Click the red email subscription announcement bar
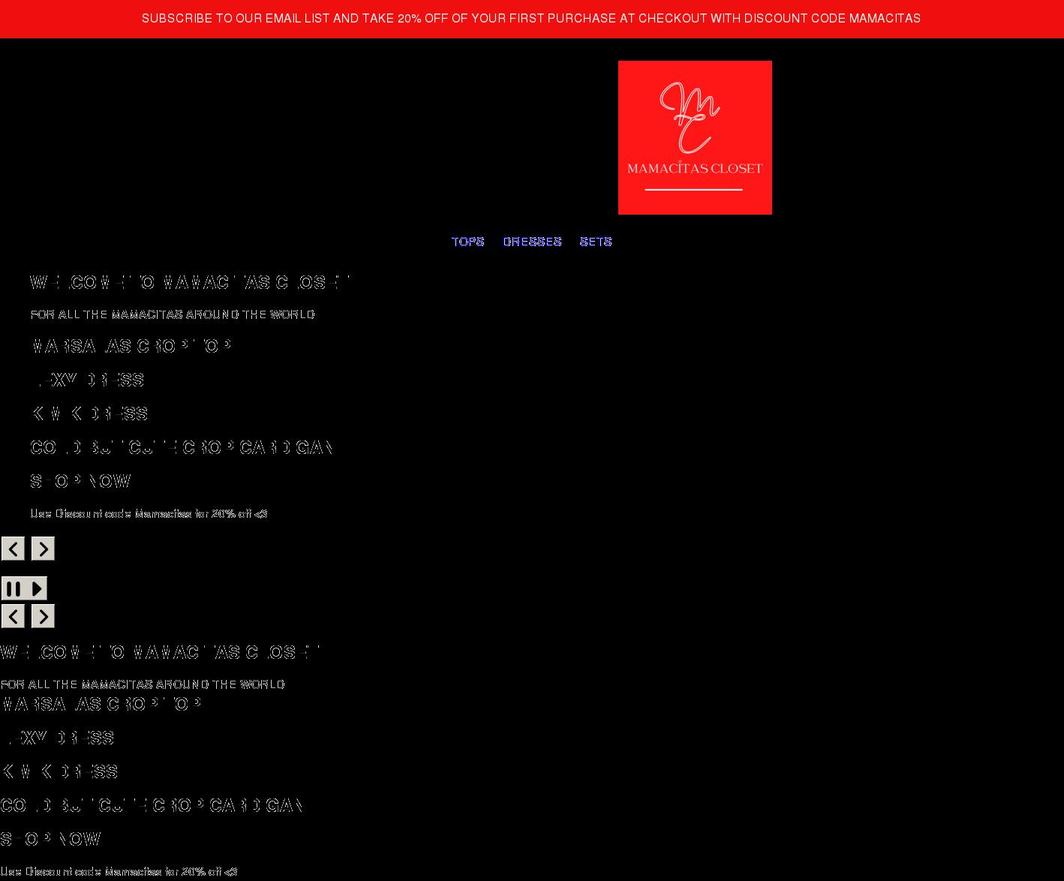 tap(531, 18)
